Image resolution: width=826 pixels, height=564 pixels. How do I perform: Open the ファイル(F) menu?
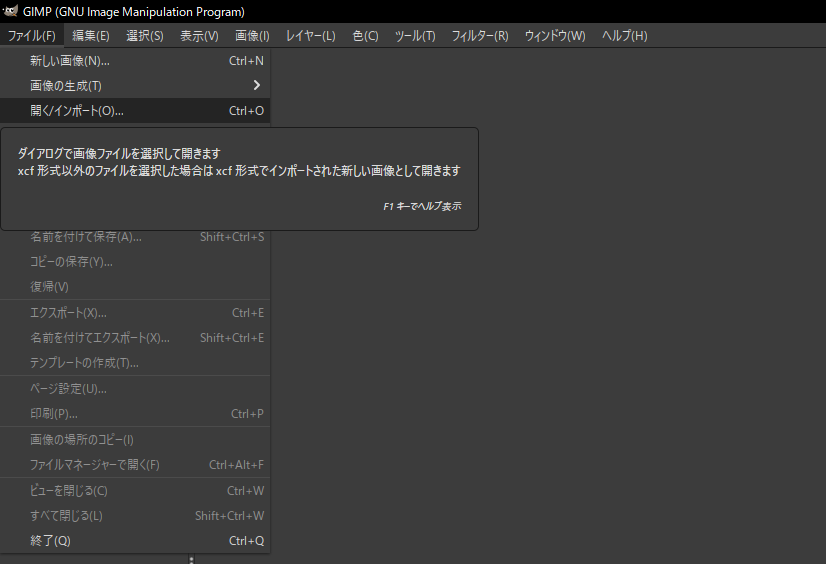(32, 36)
